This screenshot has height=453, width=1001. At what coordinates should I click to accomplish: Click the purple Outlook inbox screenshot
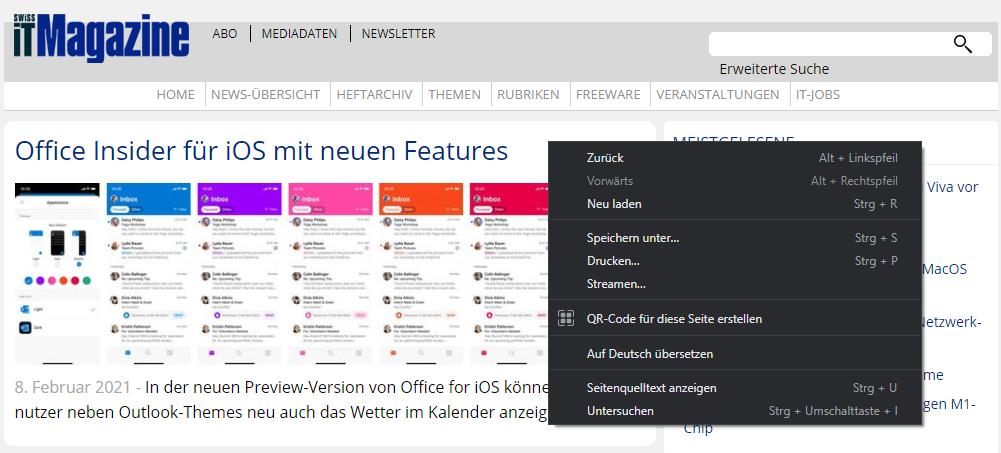pyautogui.click(x=239, y=274)
